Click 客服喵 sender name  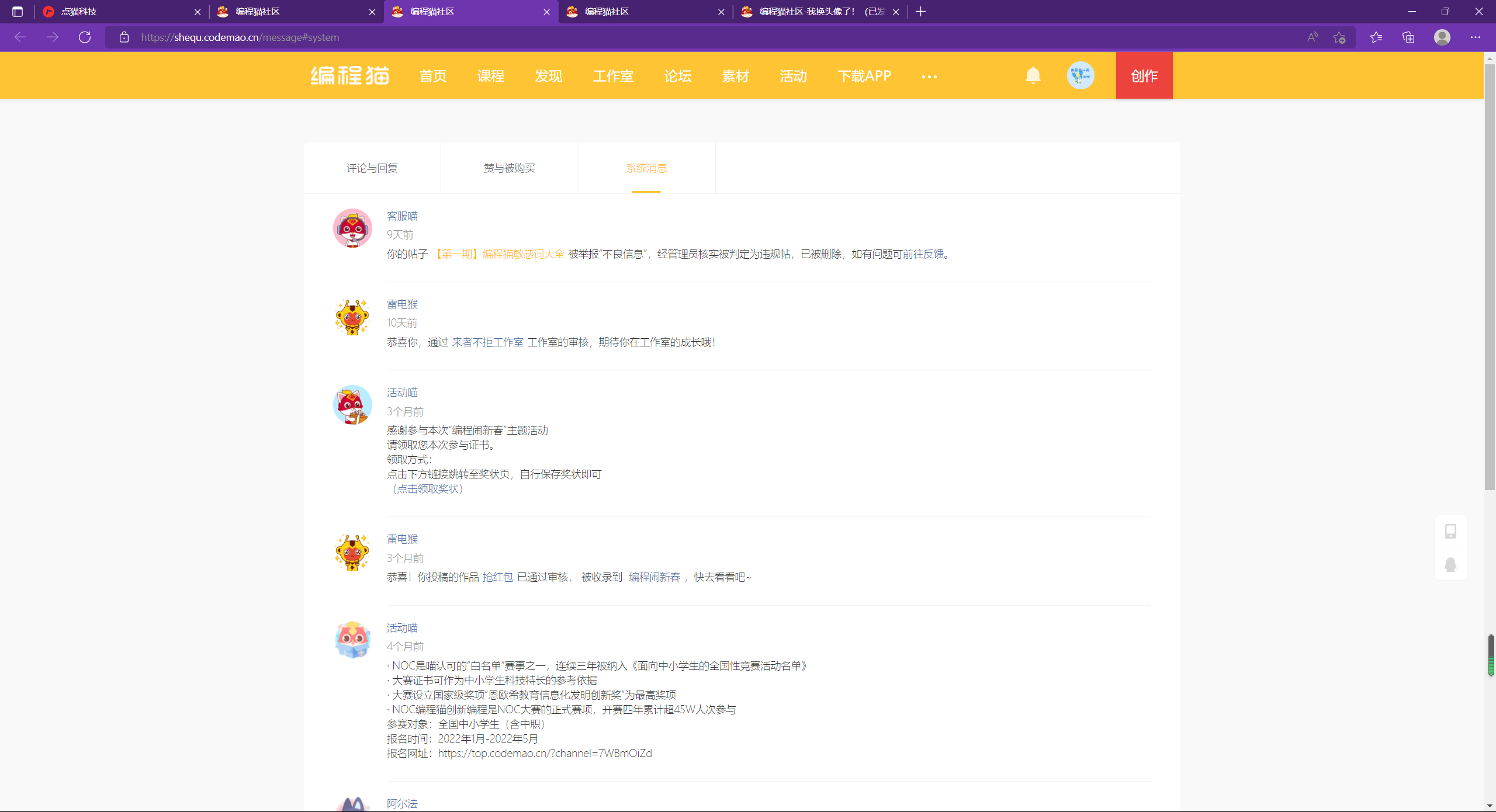(x=403, y=216)
